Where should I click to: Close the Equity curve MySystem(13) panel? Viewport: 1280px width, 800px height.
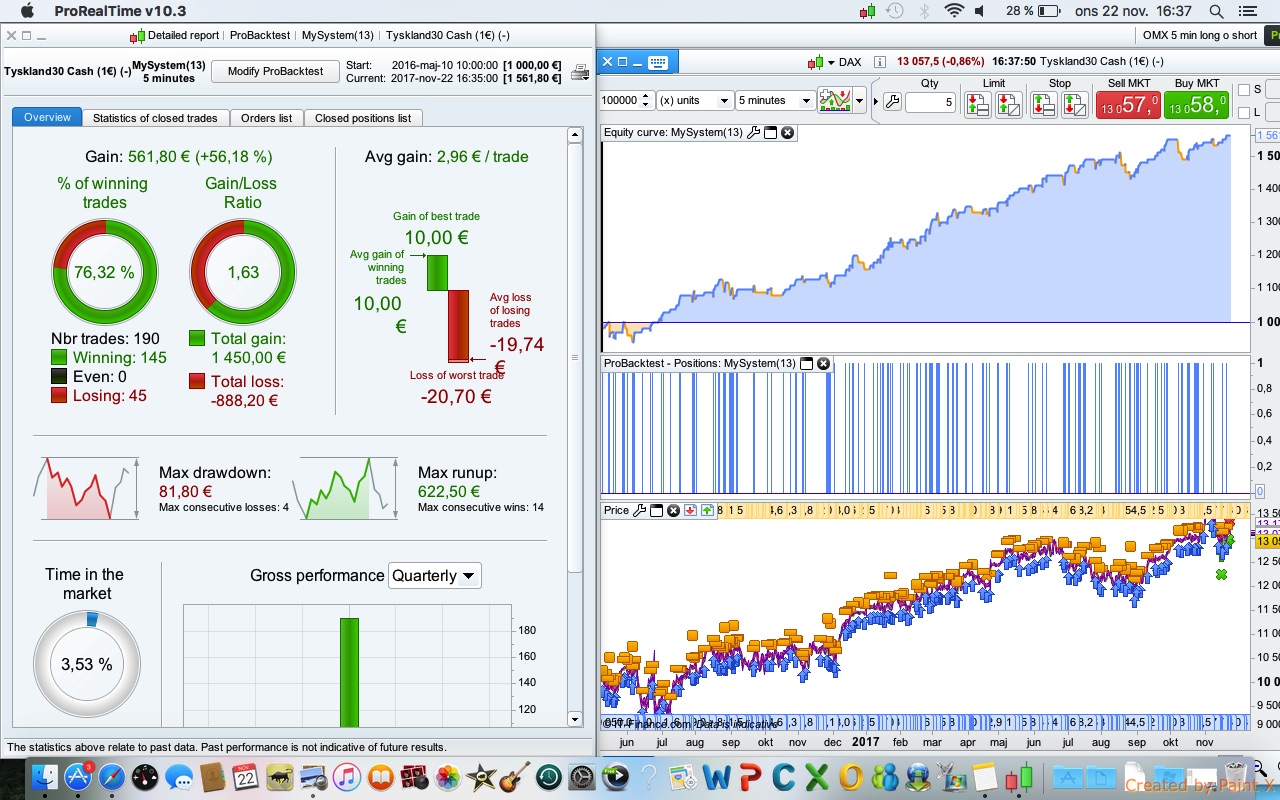coord(787,132)
